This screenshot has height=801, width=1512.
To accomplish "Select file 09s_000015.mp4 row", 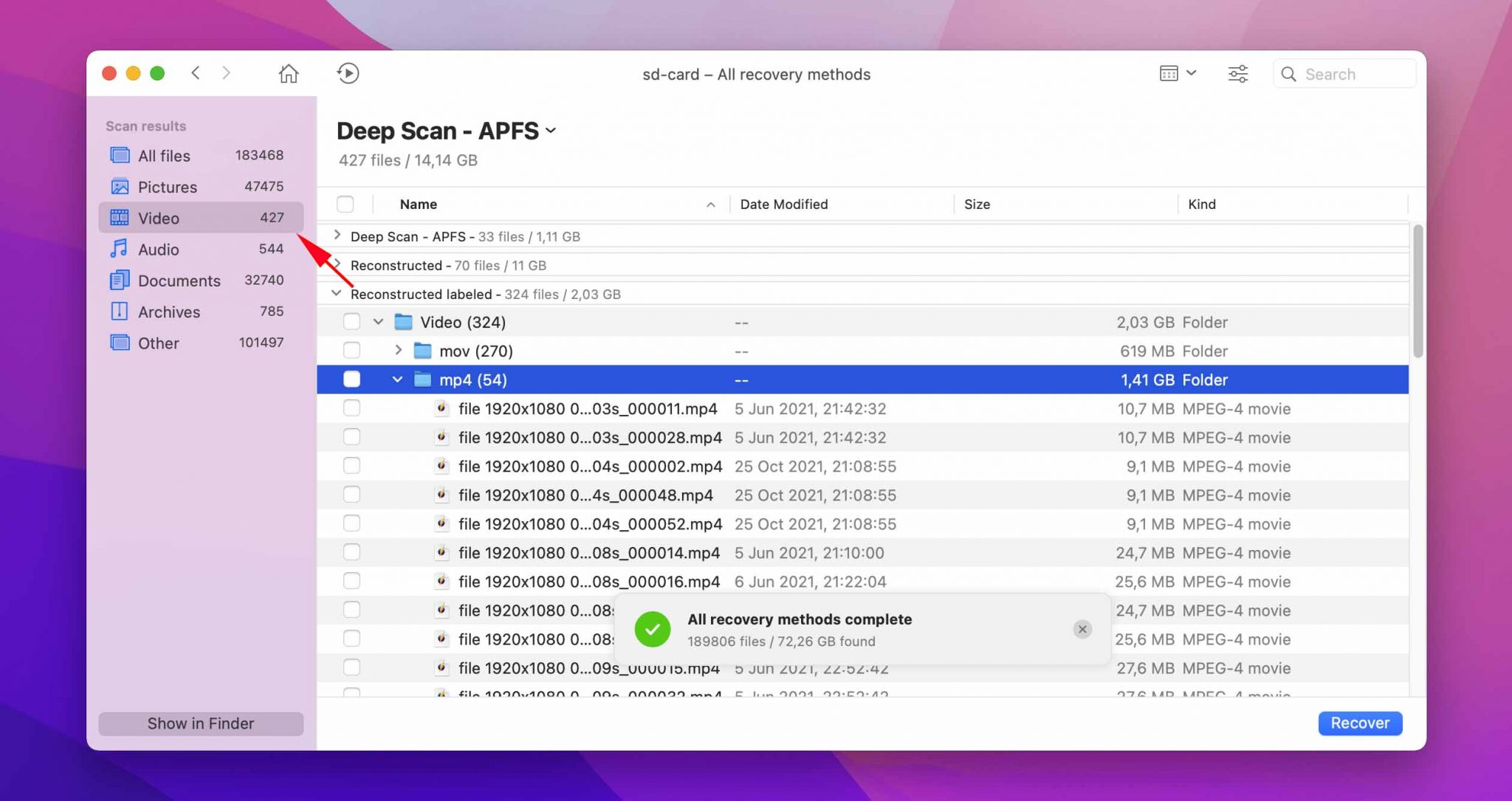I will click(862, 667).
